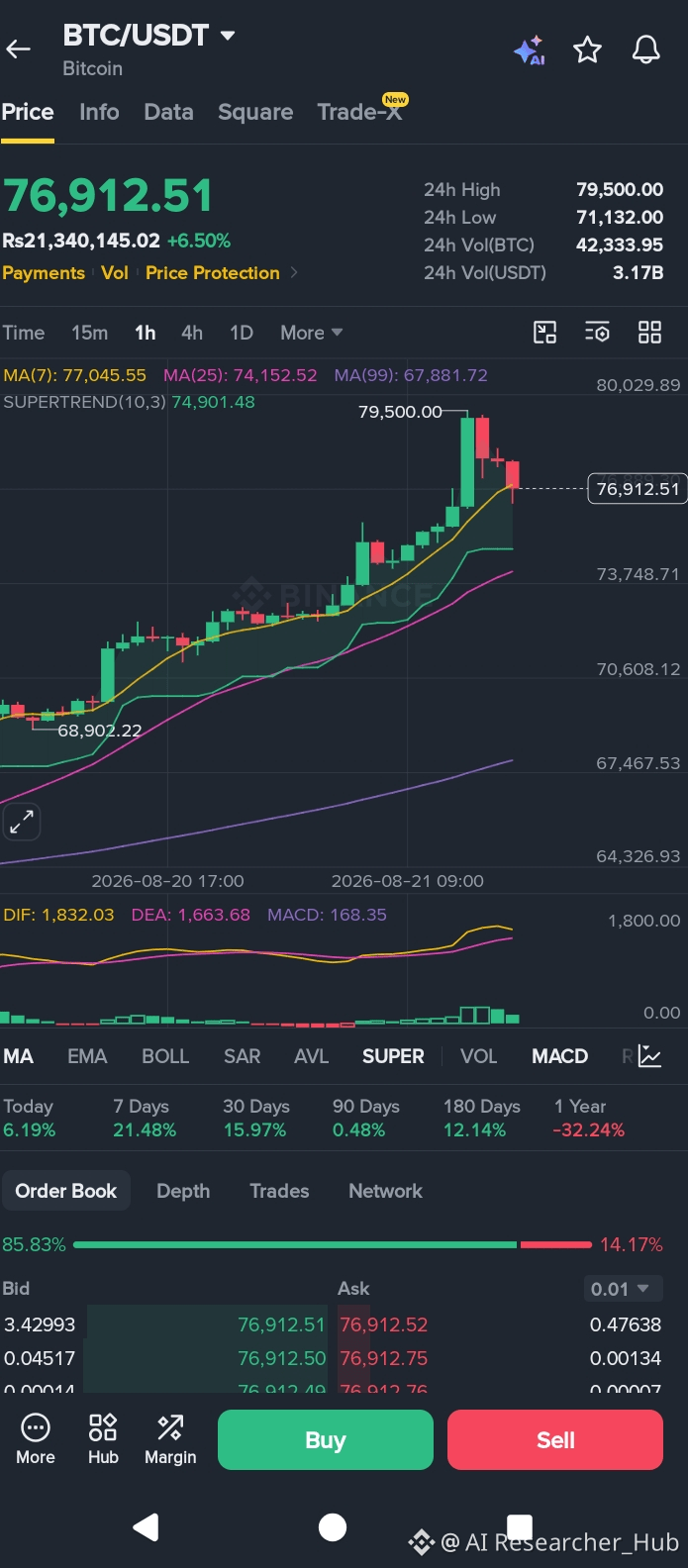688x1568 pixels.
Task: Open Price Protection link
Action: pyautogui.click(x=213, y=273)
